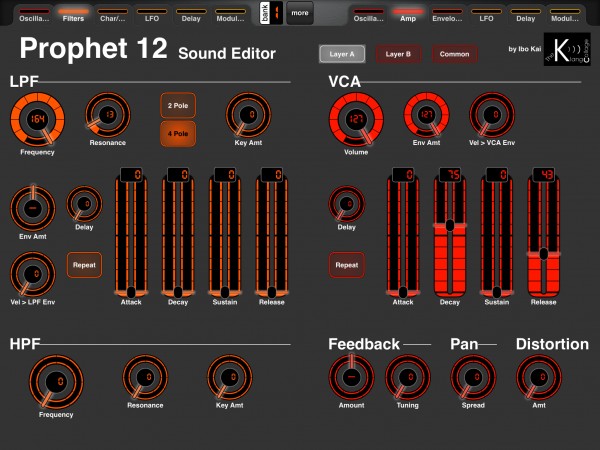The width and height of the screenshot is (600, 450).
Task: Click the Feedback Amount knob
Action: 351,377
